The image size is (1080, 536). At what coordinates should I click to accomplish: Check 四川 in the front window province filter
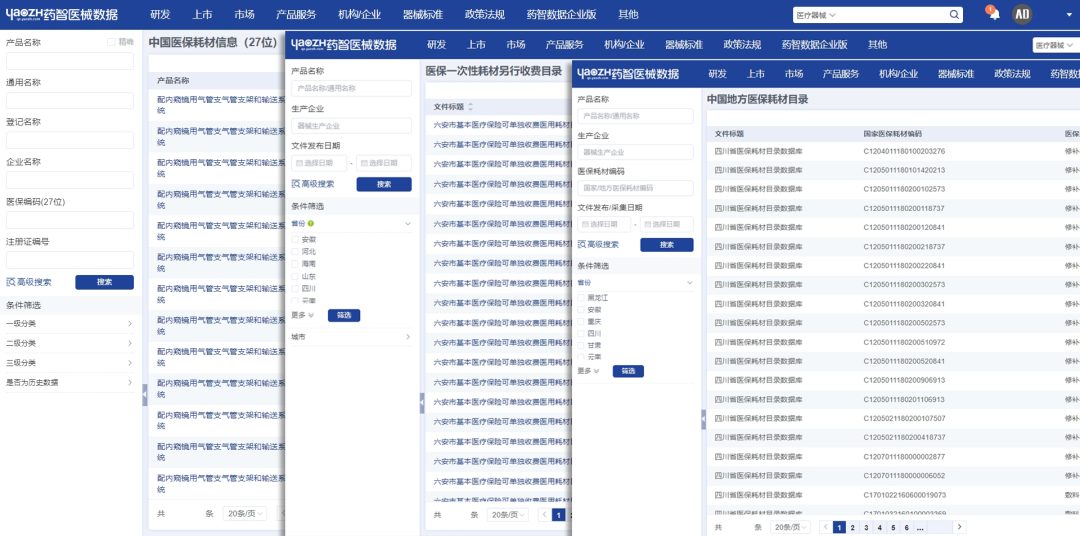tap(581, 333)
